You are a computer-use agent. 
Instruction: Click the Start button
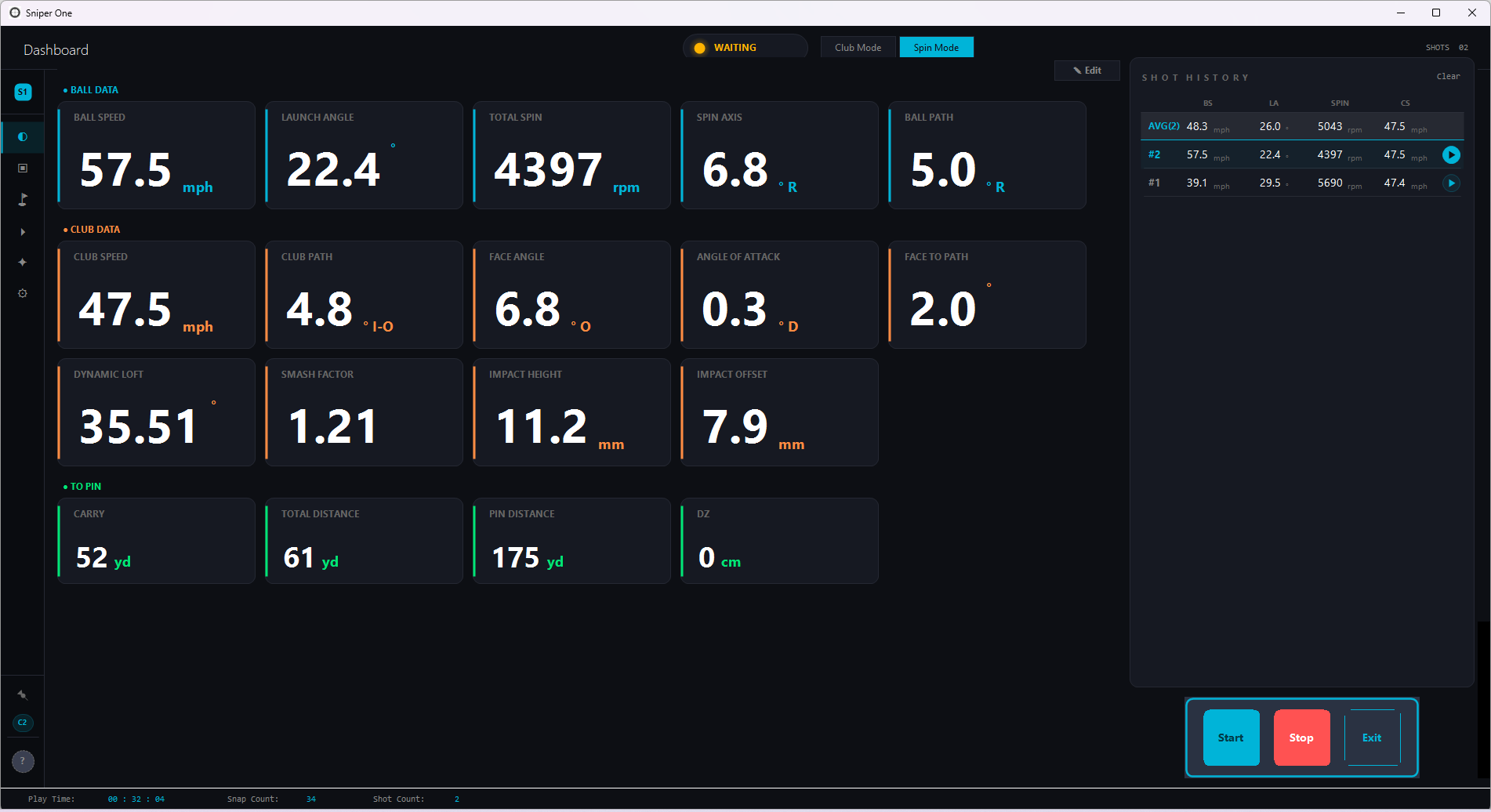(x=1231, y=738)
